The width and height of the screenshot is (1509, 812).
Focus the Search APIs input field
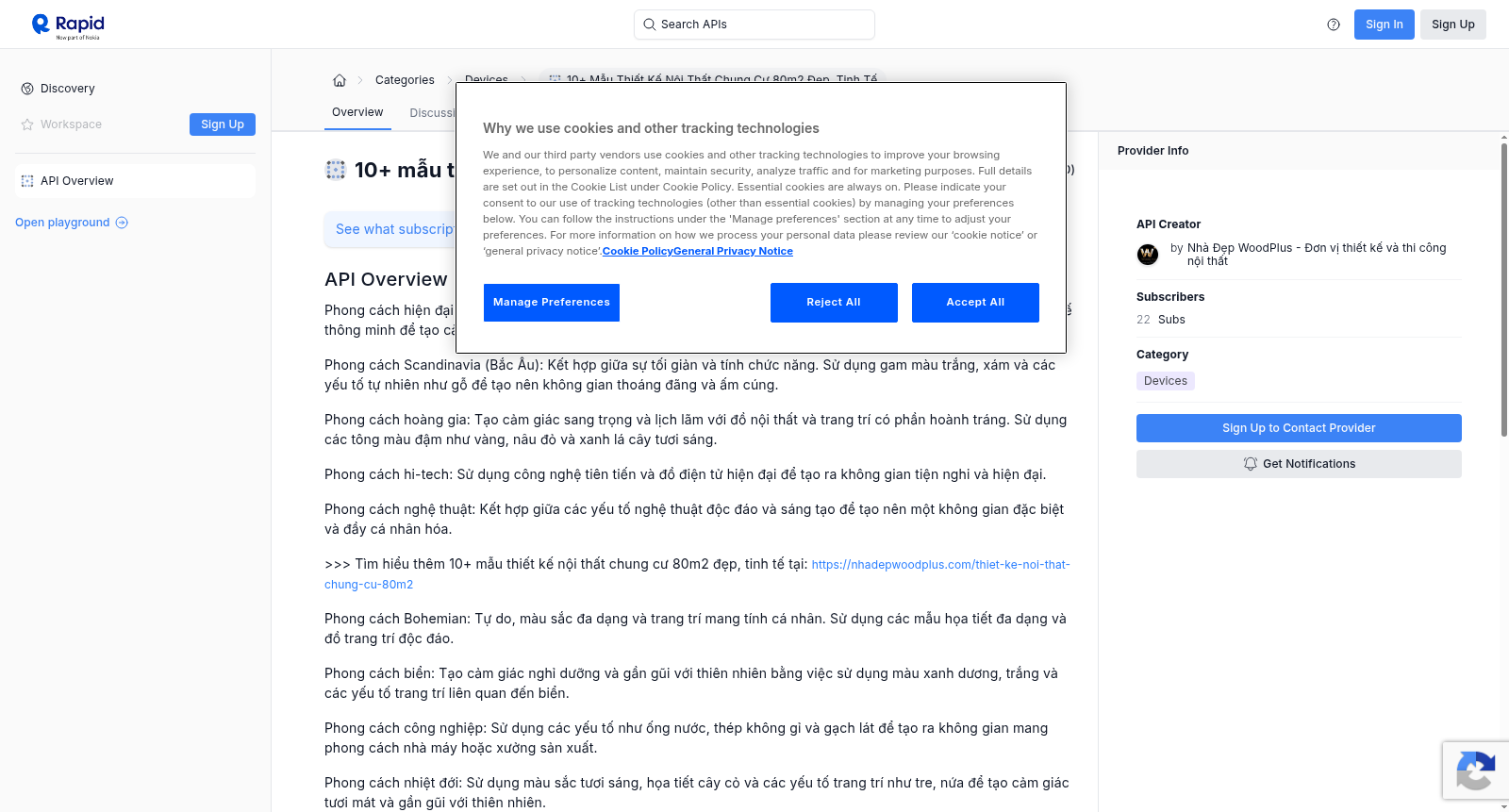(754, 25)
